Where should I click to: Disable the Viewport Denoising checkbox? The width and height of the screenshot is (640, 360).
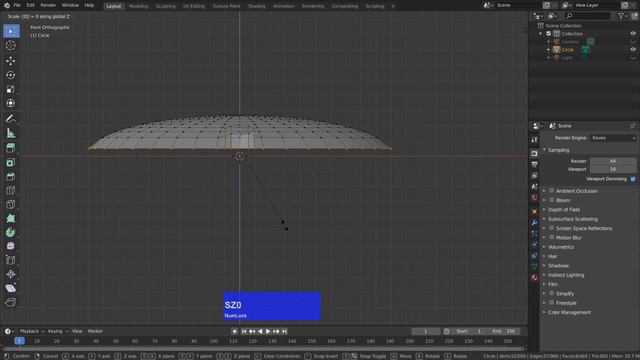pos(633,179)
